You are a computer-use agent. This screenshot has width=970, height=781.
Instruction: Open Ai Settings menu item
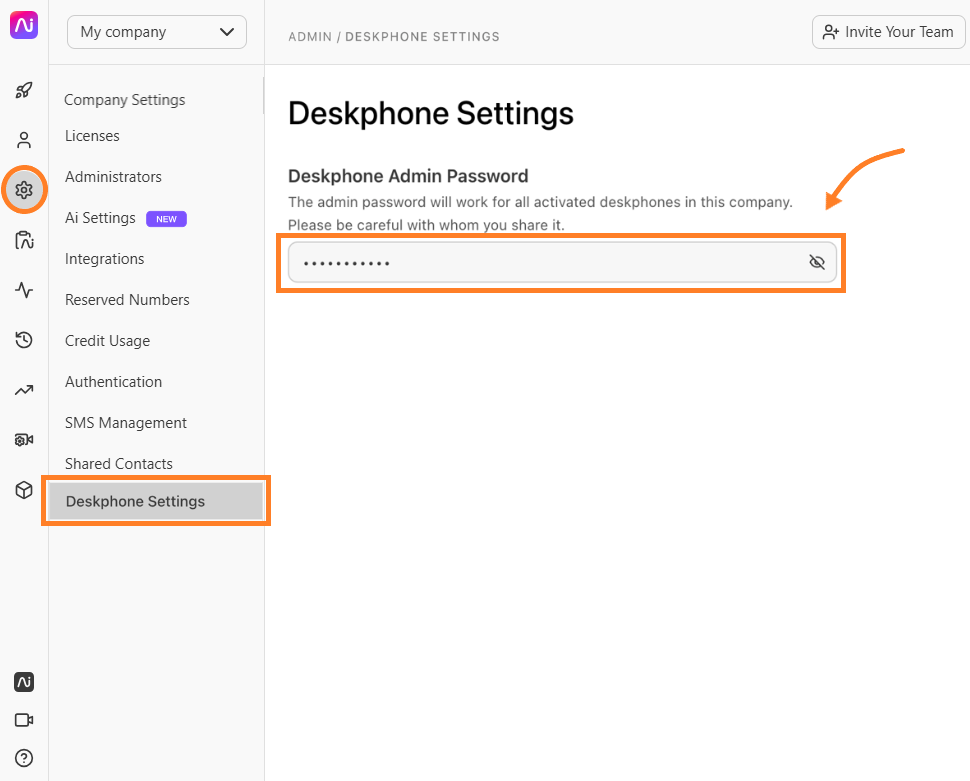[100, 218]
